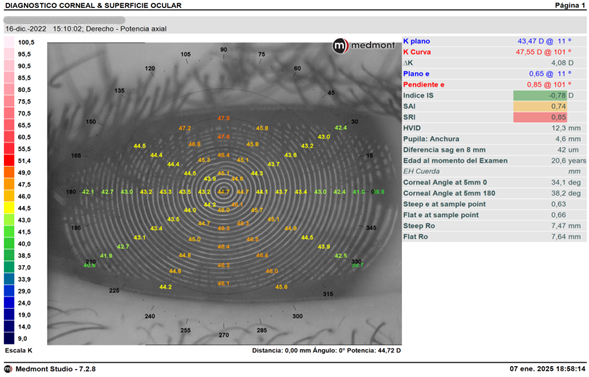The width and height of the screenshot is (589, 377).
Task: Click the Pupila: Anchura row
Action: pos(494,139)
